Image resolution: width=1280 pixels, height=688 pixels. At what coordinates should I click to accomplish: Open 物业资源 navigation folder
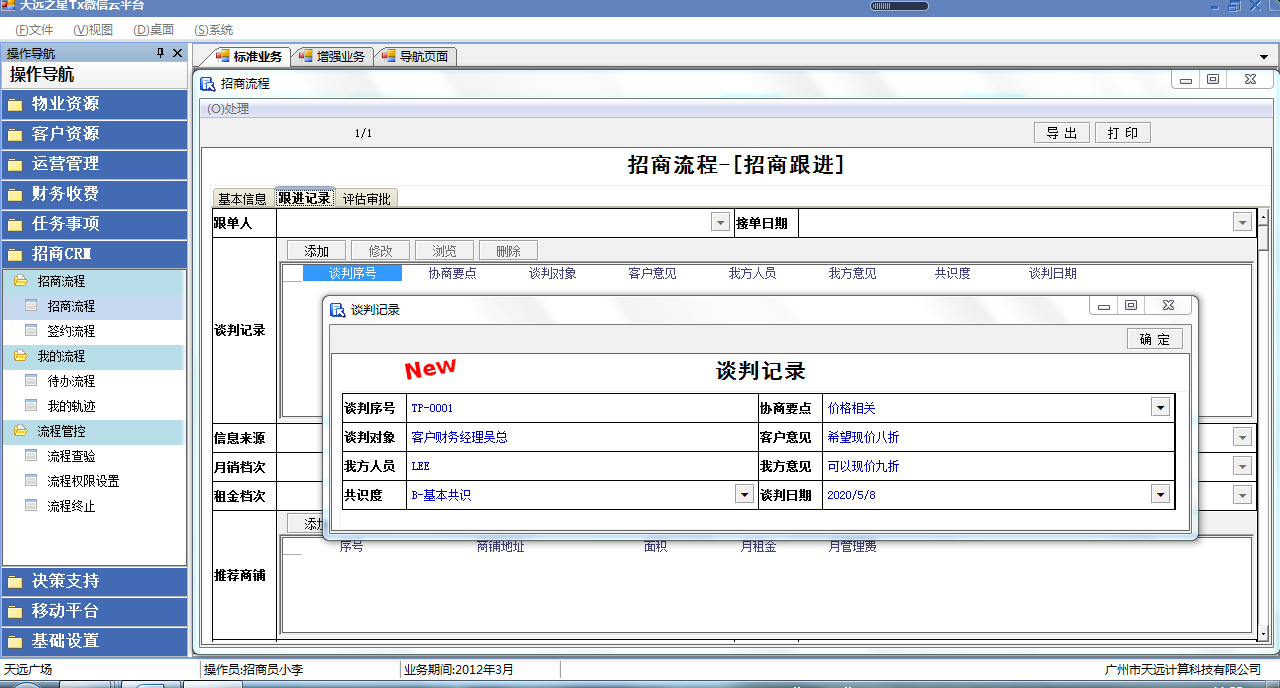click(x=94, y=104)
